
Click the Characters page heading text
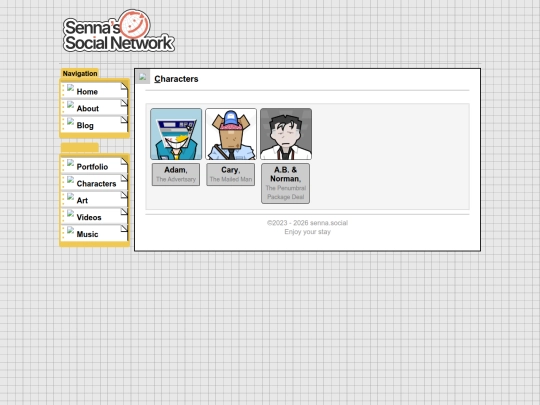pos(176,79)
